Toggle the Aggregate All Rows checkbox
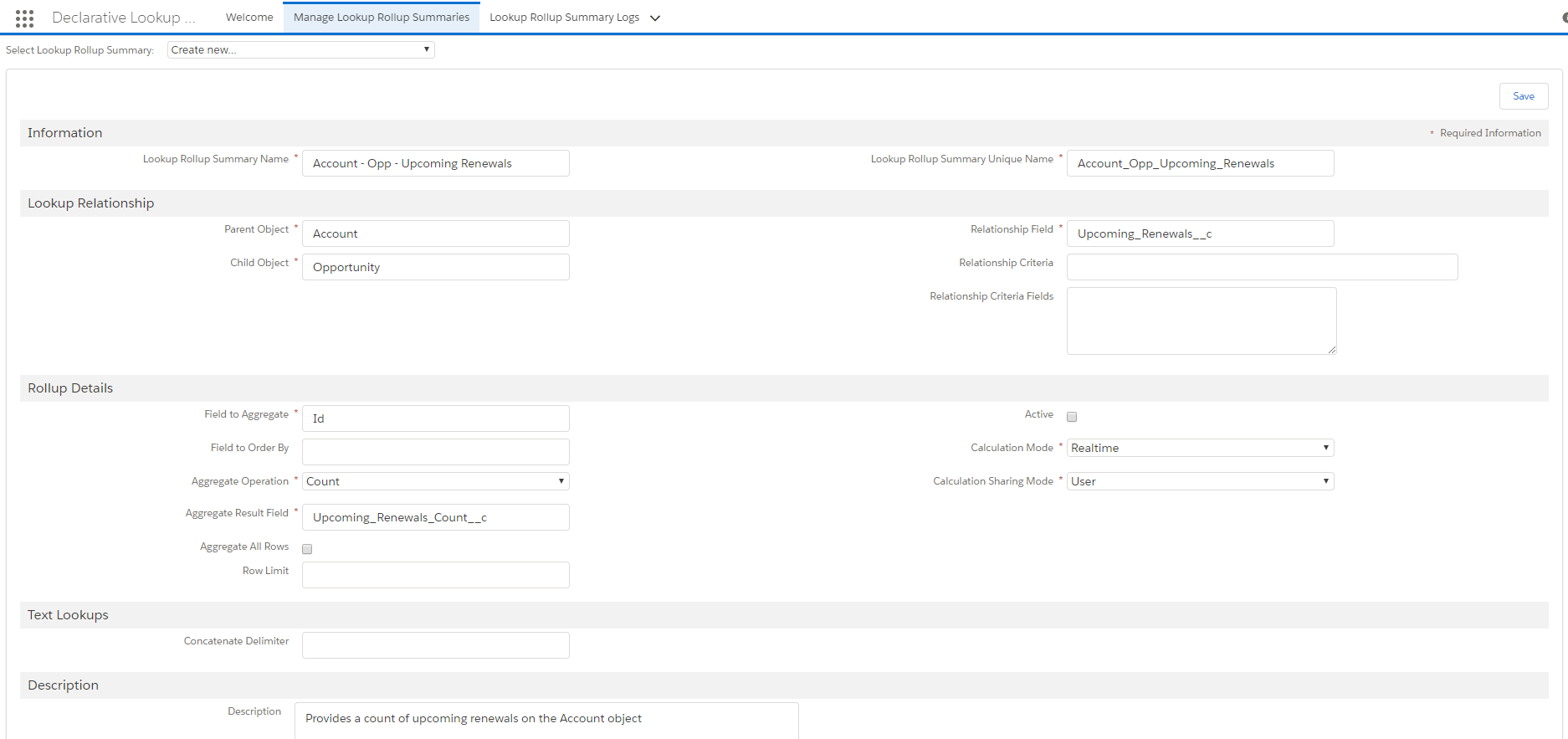Image resolution: width=1568 pixels, height=739 pixels. (307, 549)
